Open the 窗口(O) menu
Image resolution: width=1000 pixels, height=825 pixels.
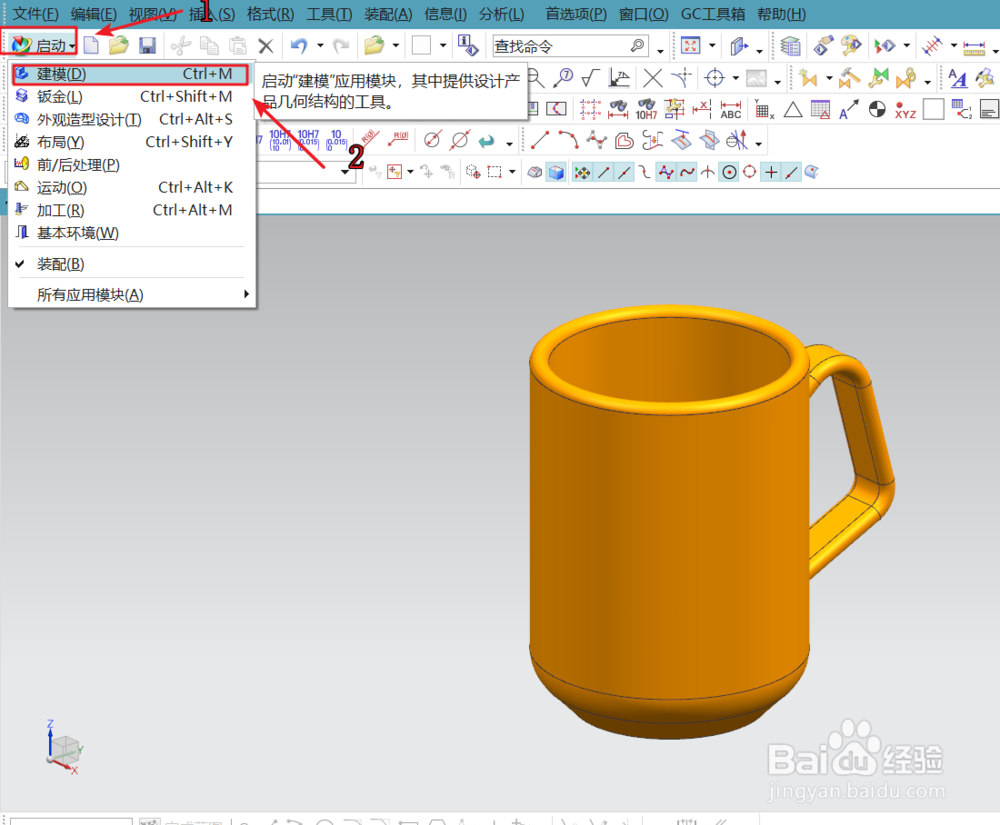coord(643,13)
